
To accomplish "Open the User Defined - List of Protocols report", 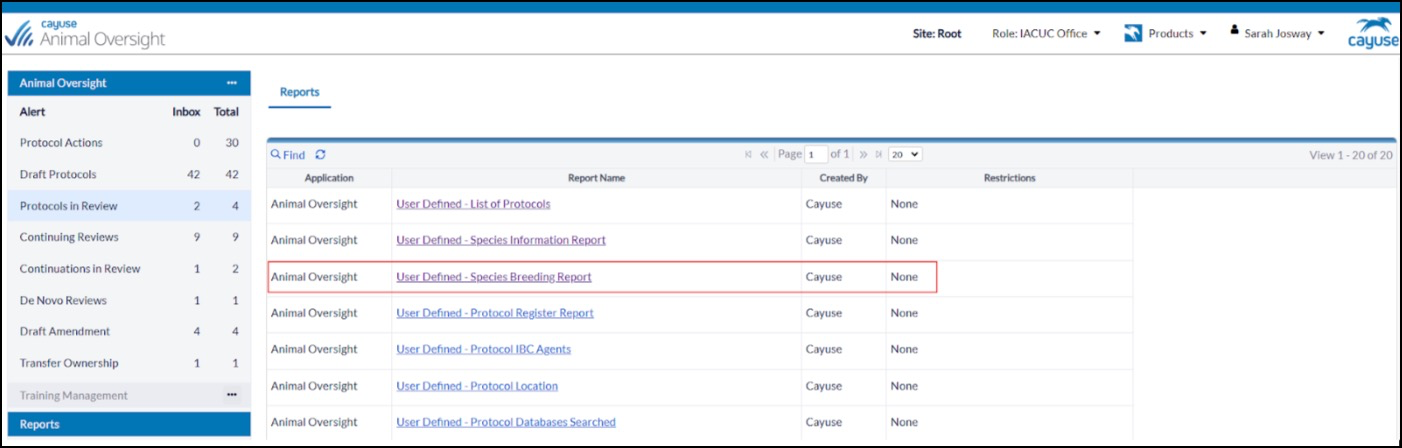I will click(x=473, y=204).
